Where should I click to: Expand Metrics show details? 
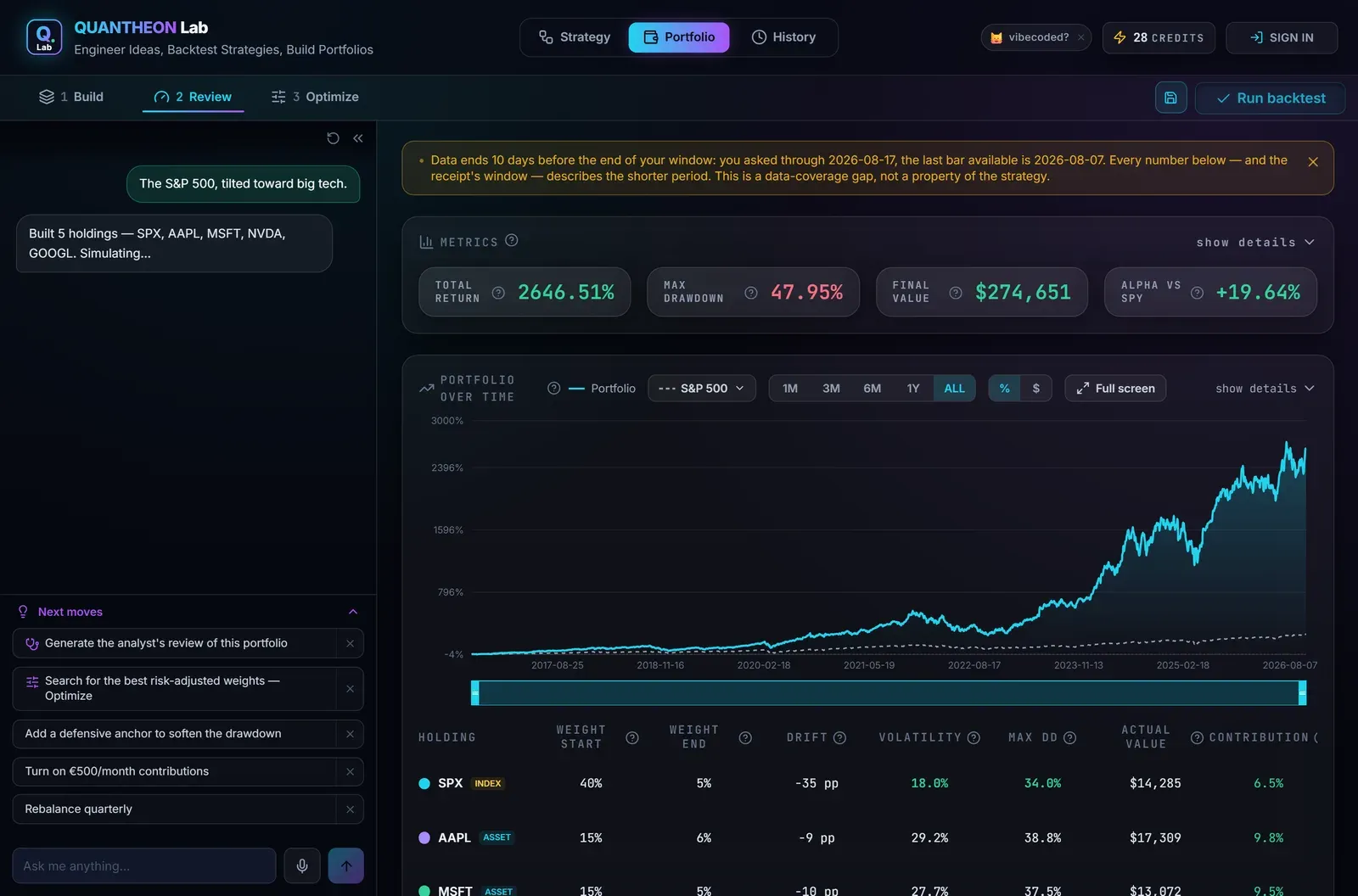click(1255, 242)
